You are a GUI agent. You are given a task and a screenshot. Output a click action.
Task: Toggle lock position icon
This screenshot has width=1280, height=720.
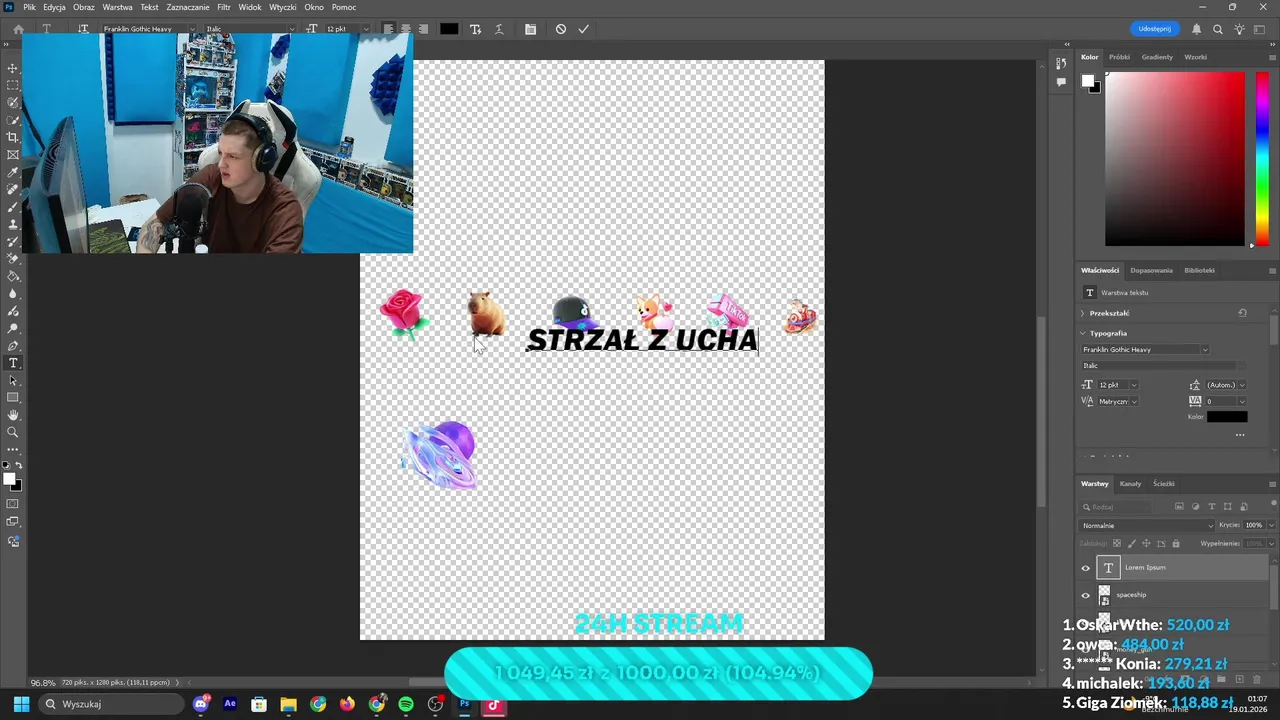1146,543
